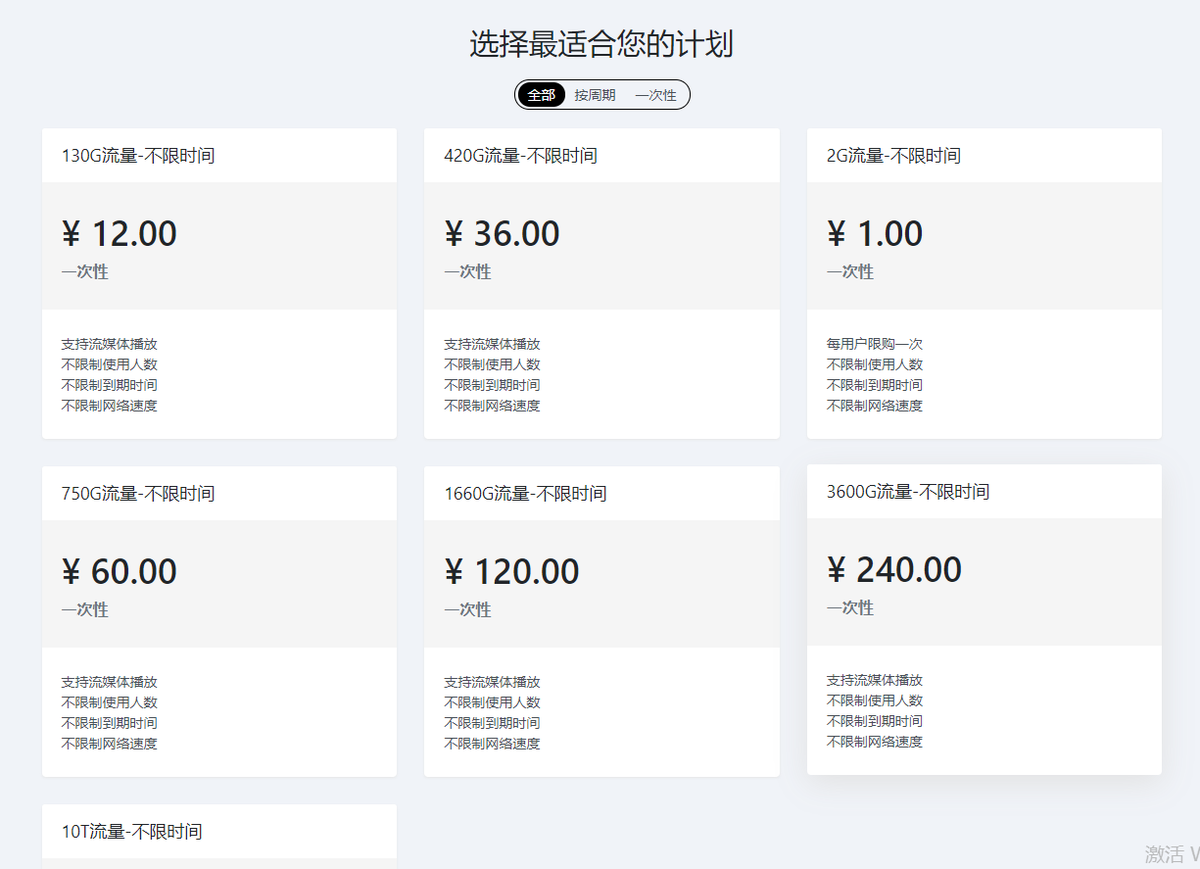This screenshot has height=869, width=1200.
Task: Choose the 1660G流量-不限时间 plan title
Action: (x=525, y=494)
